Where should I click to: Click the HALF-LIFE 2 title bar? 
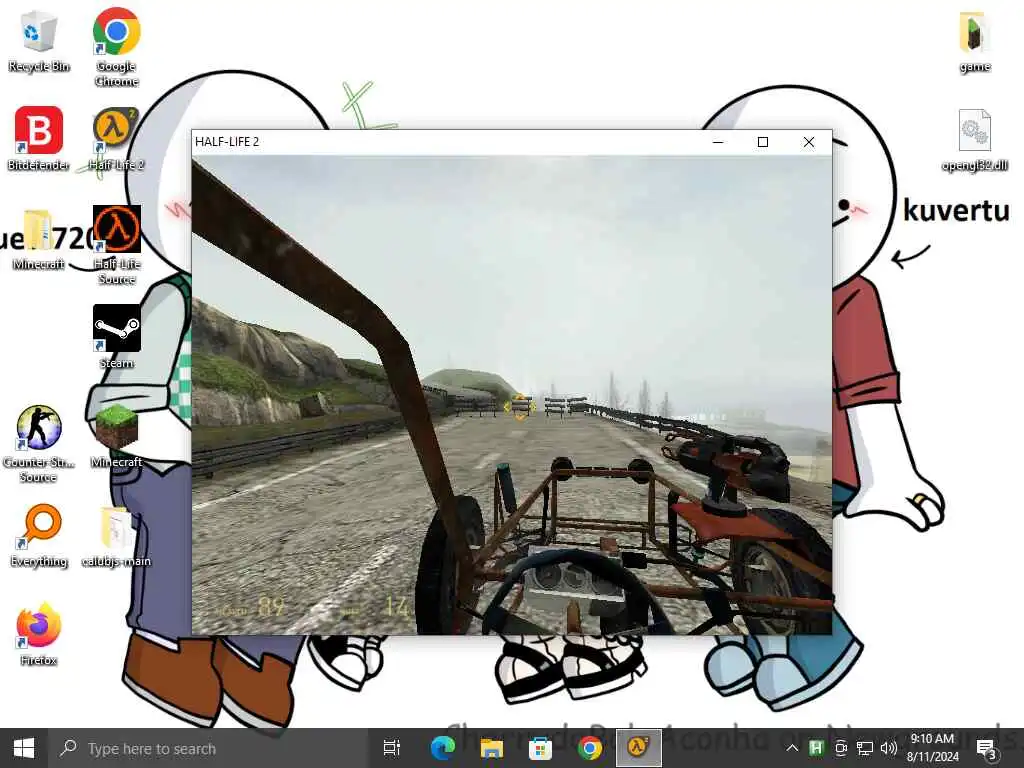pyautogui.click(x=444, y=142)
